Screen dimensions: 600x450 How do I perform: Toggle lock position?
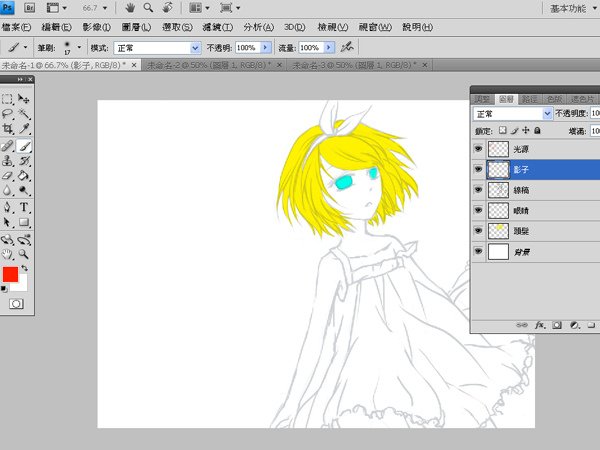[x=526, y=130]
